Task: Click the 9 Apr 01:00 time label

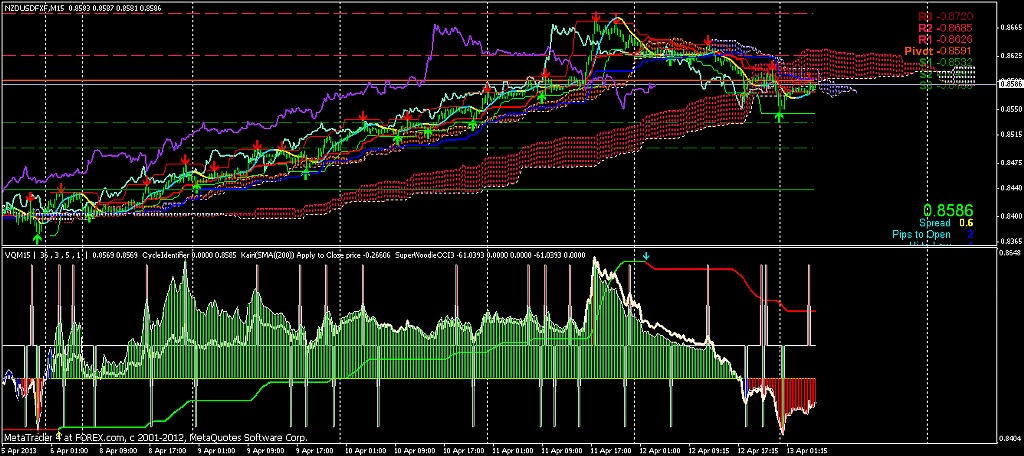Action: 216,451
